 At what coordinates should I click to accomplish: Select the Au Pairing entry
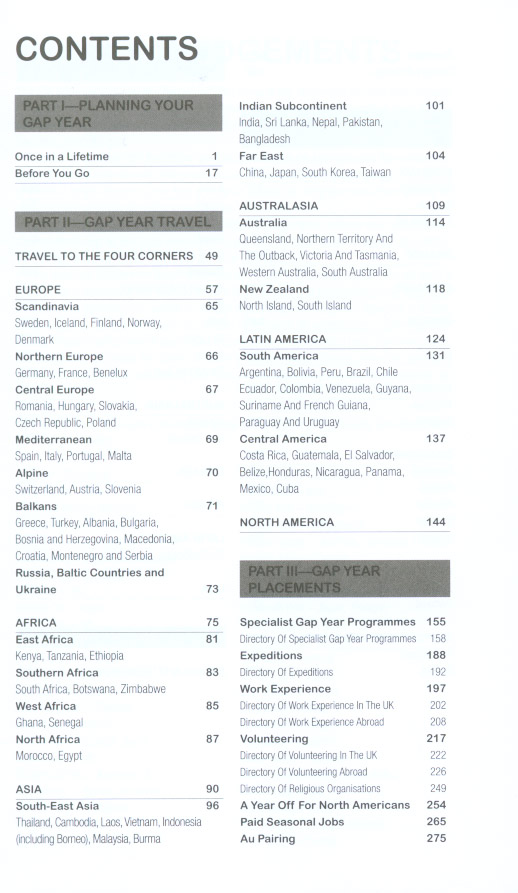(342, 839)
